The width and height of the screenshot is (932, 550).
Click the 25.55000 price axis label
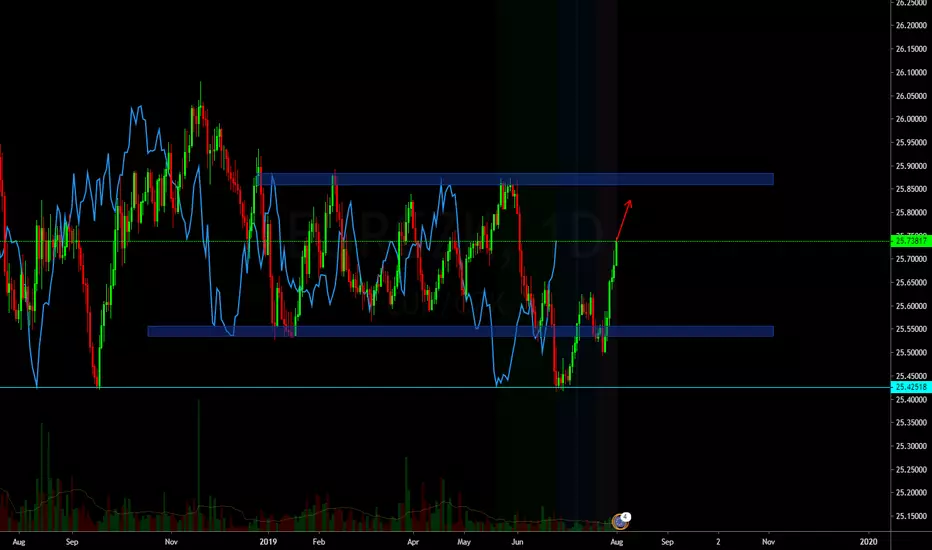coord(911,329)
